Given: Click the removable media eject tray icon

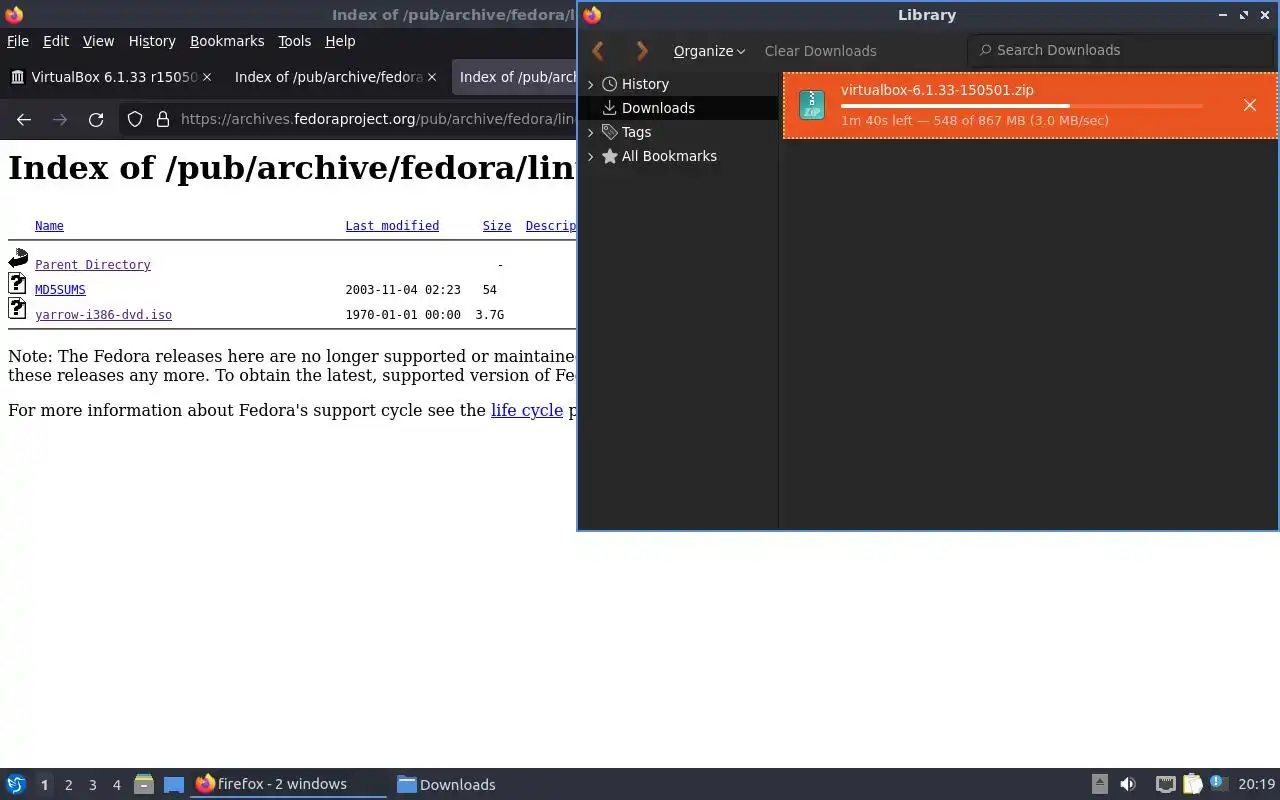Looking at the screenshot, I should [1099, 785].
